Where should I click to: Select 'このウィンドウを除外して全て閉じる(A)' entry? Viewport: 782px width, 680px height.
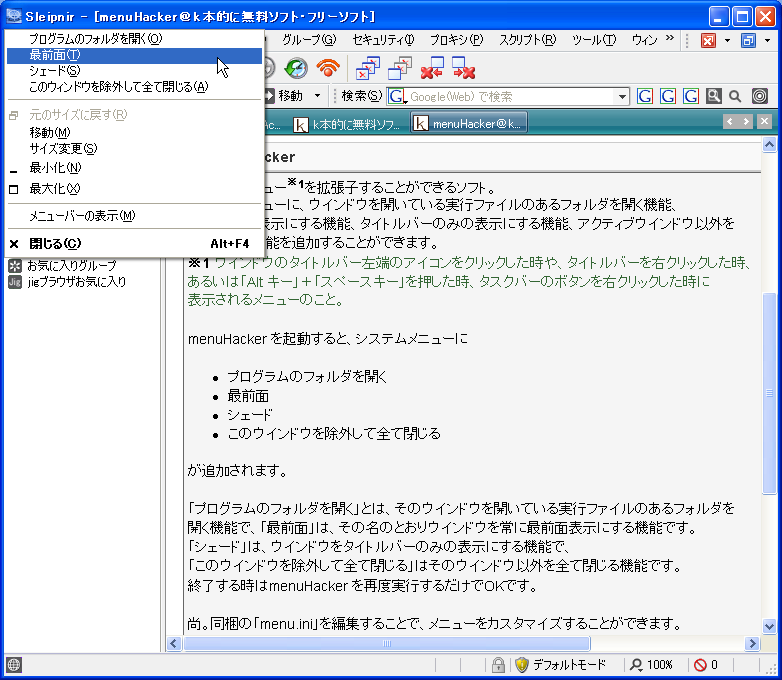coord(134,87)
